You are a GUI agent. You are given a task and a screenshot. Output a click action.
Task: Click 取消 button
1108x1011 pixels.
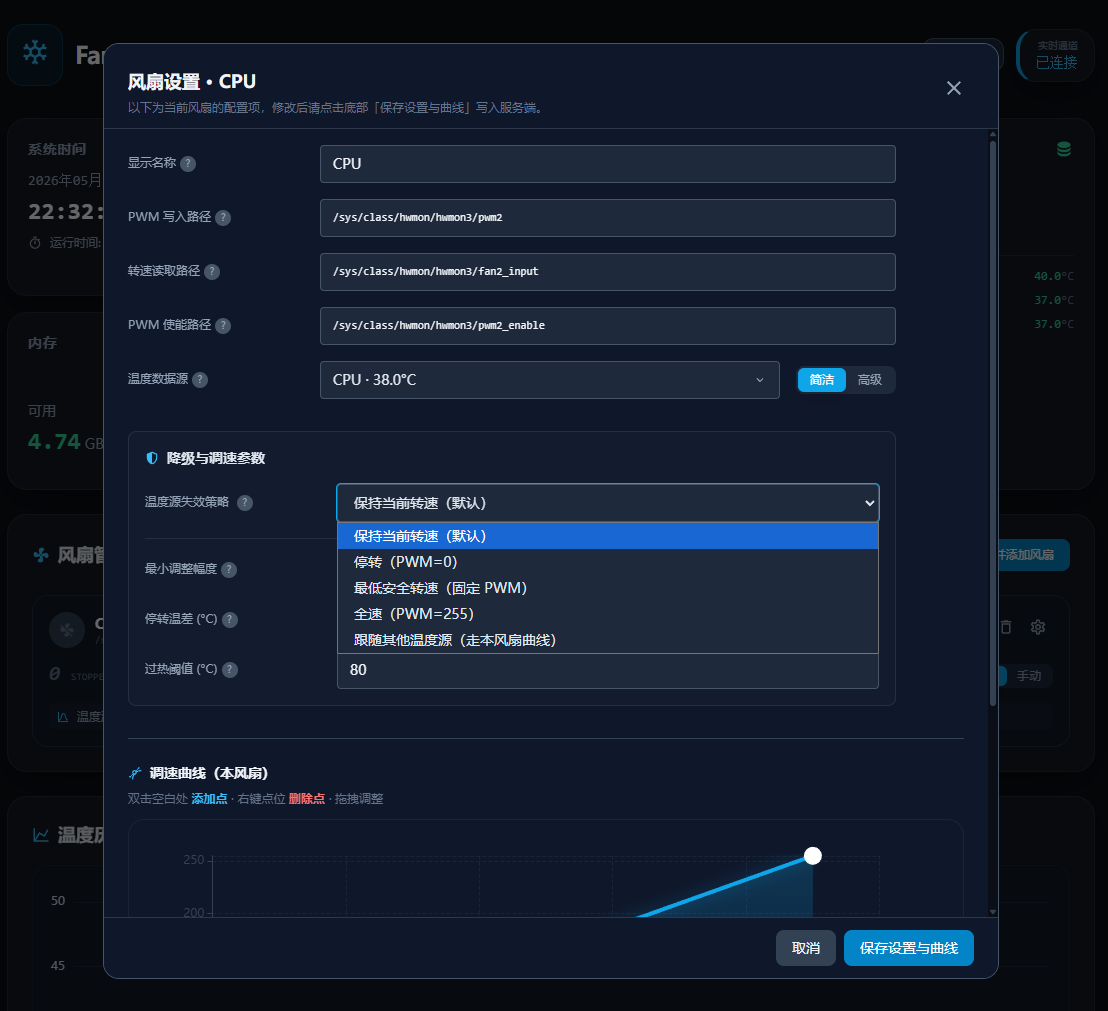tap(806, 948)
